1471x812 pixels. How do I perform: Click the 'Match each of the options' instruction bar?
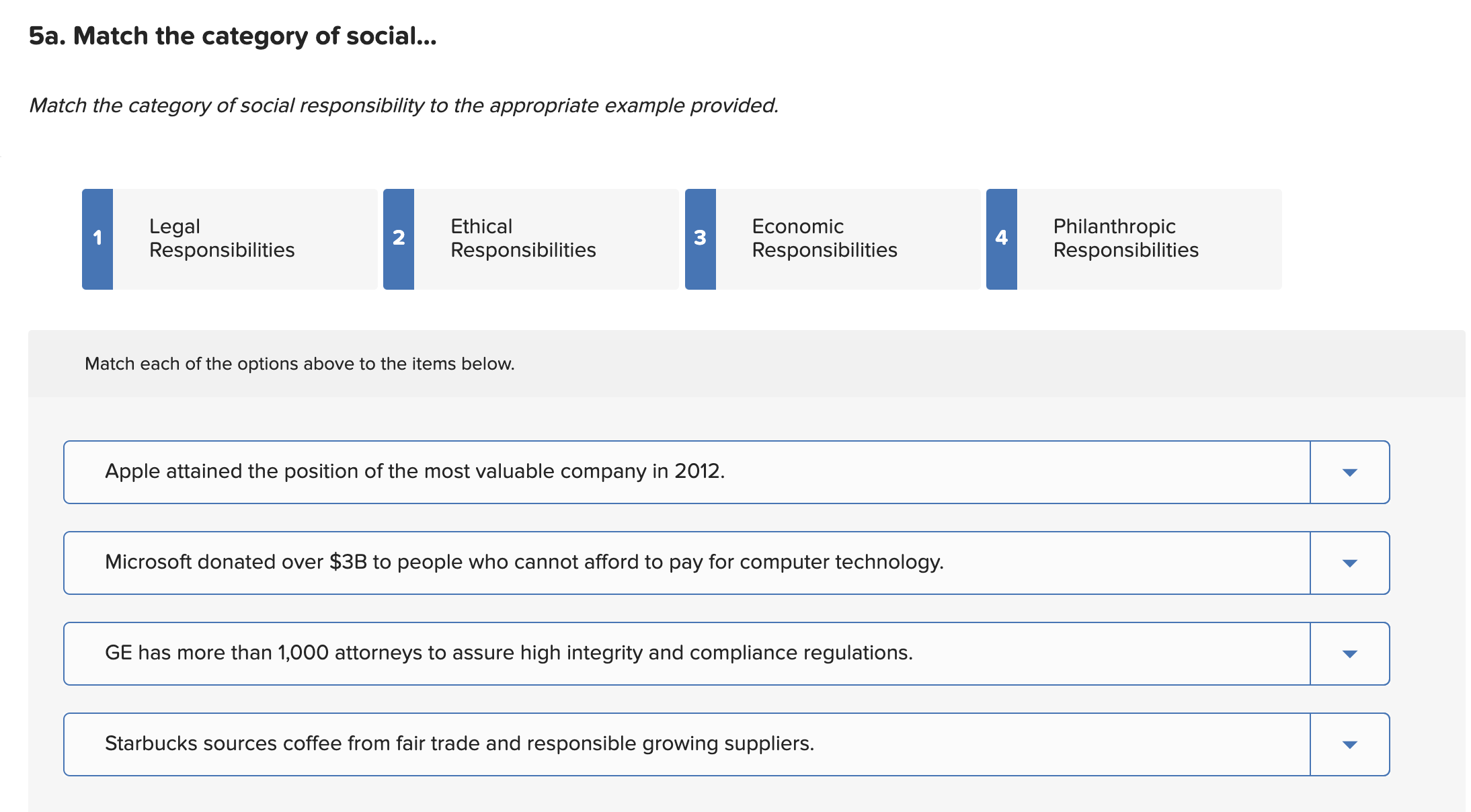[x=746, y=364]
